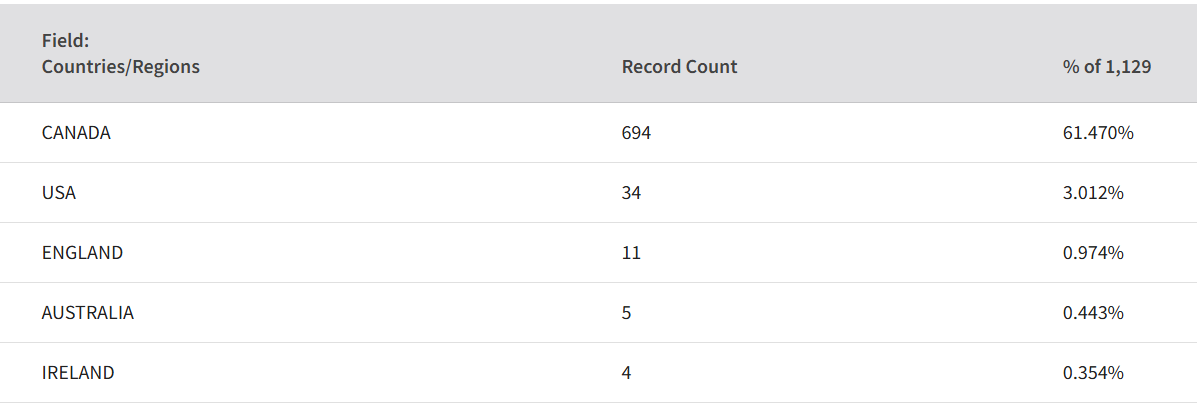
Task: Click the record count 4 for Ireland
Action: tap(627, 373)
